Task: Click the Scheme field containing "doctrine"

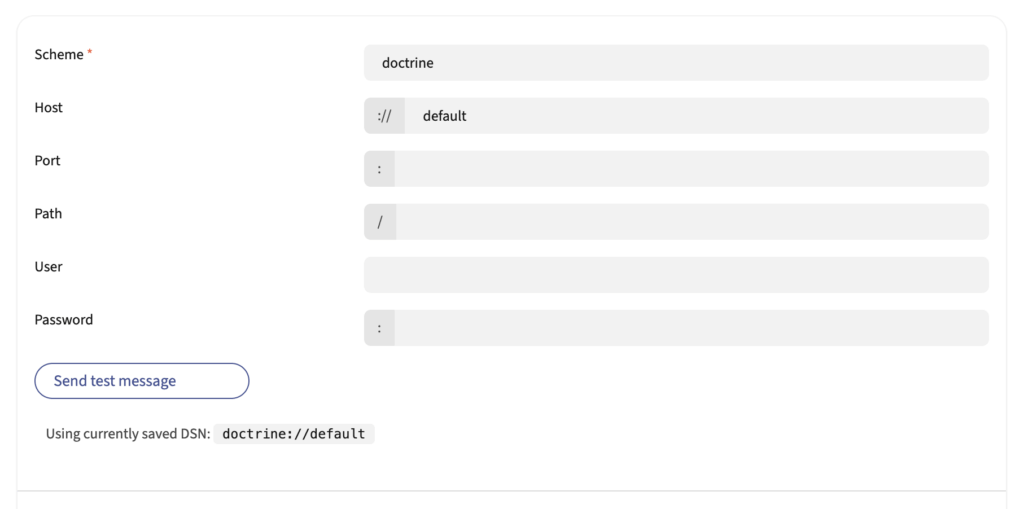Action: point(676,63)
